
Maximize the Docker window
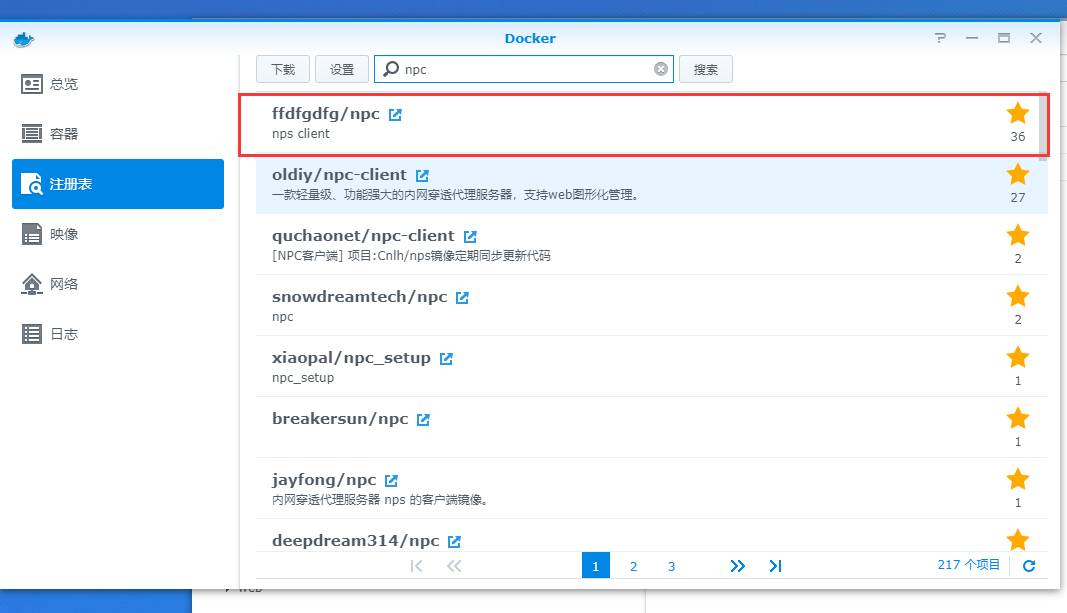tap(1004, 38)
